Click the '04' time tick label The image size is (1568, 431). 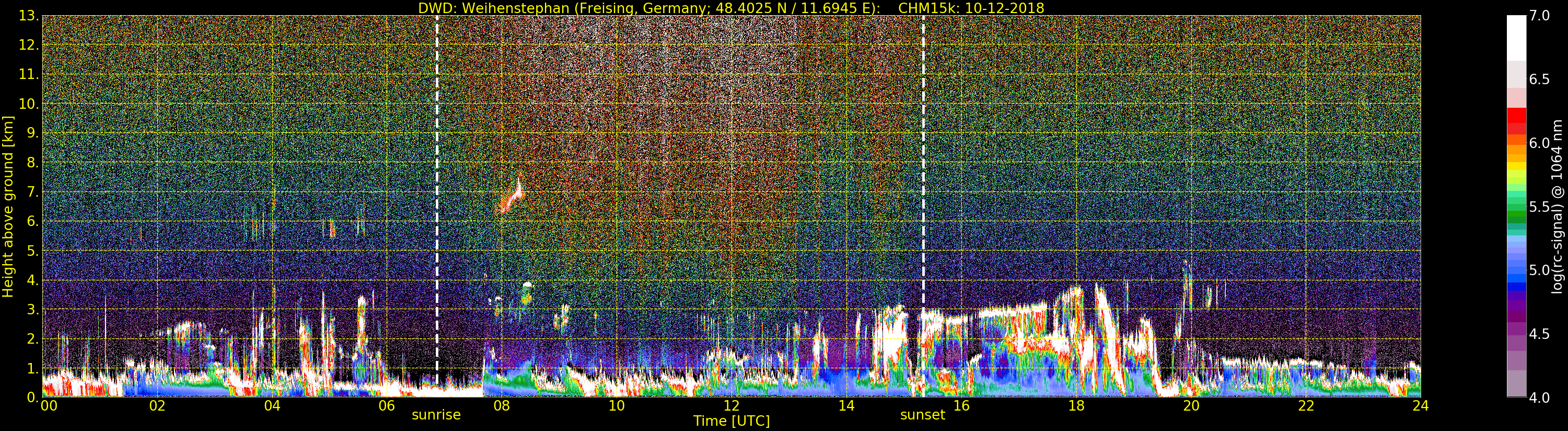click(x=272, y=406)
